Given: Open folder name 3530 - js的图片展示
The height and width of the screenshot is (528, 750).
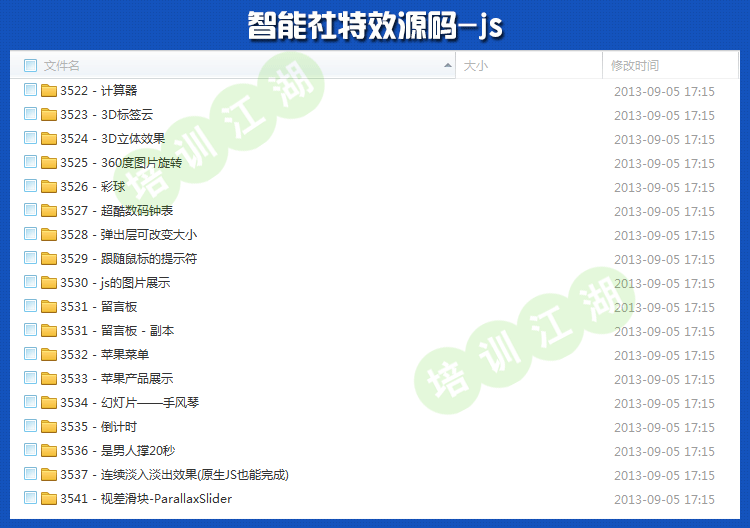Looking at the screenshot, I should click(115, 283).
